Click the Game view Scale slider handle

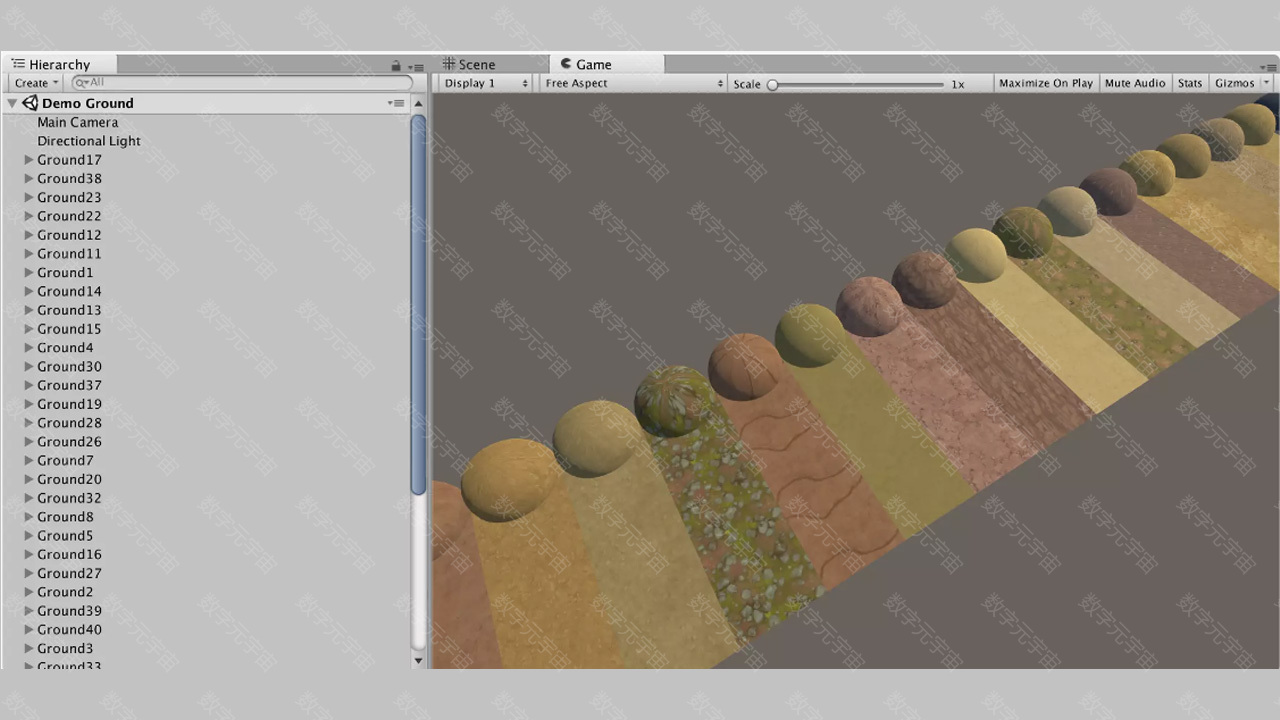(772, 85)
